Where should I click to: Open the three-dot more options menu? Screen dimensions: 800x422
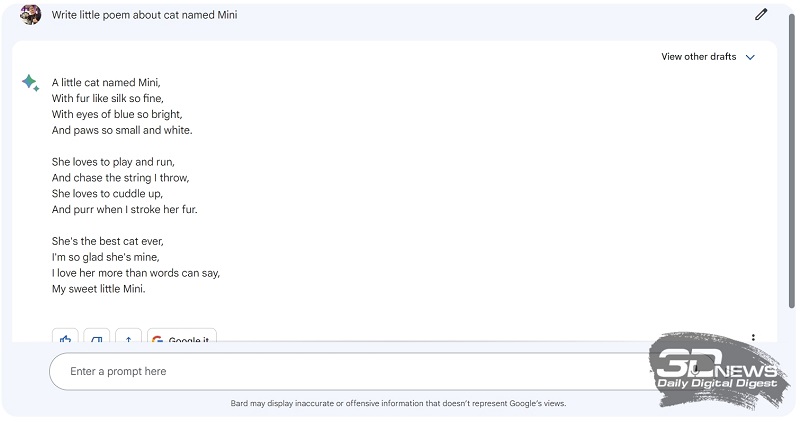[x=753, y=338]
